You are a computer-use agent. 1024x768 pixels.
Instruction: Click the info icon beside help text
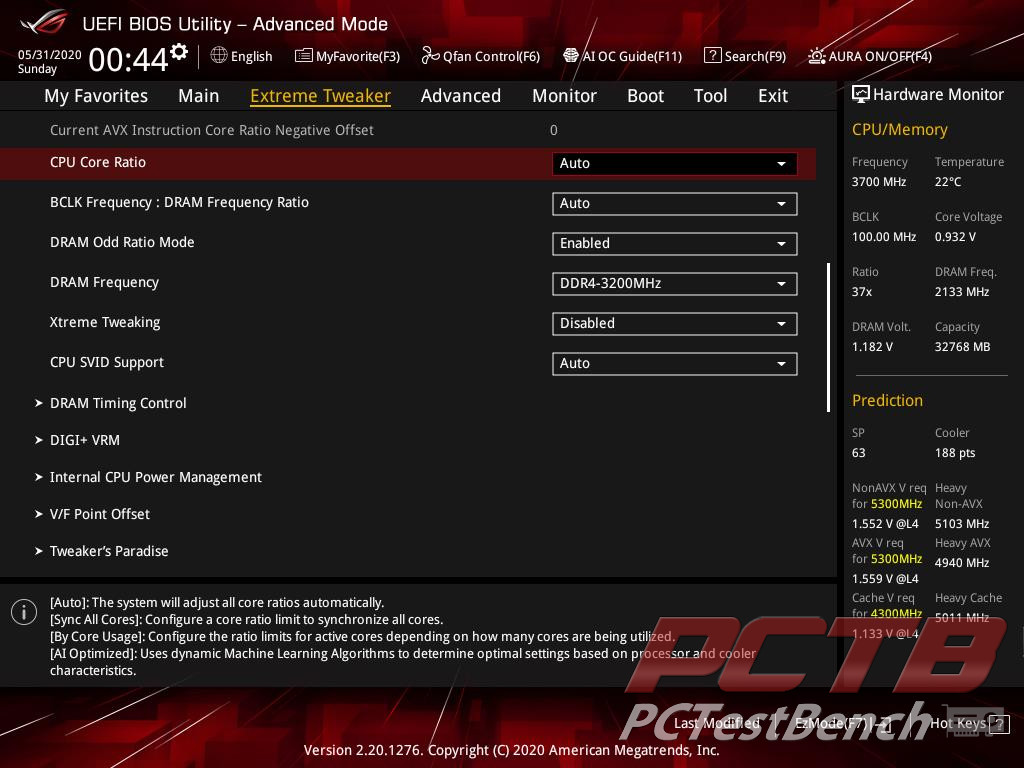(24, 612)
